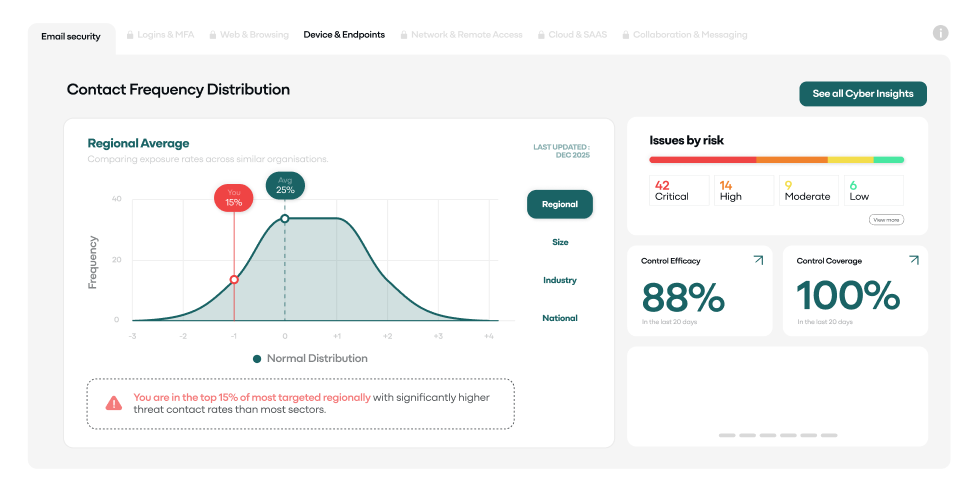Open Control Efficacy arrow icon
The image size is (979, 497).
pos(757,260)
